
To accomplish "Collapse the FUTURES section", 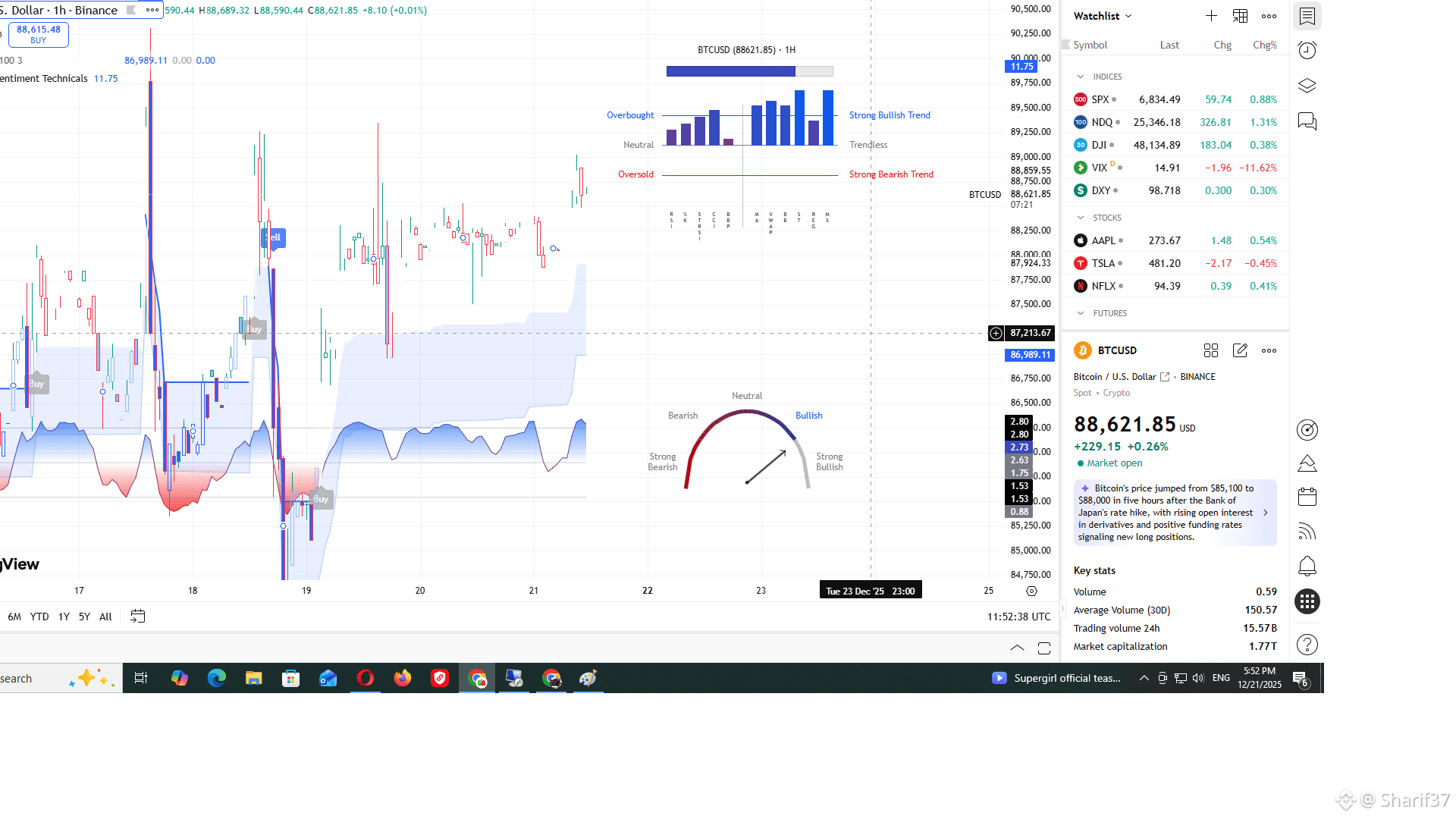I will [1081, 313].
